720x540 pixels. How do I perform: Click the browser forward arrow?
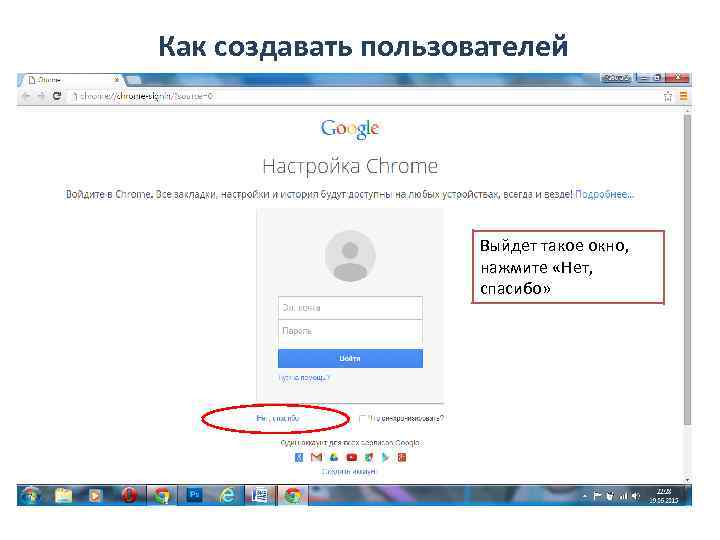41,96
